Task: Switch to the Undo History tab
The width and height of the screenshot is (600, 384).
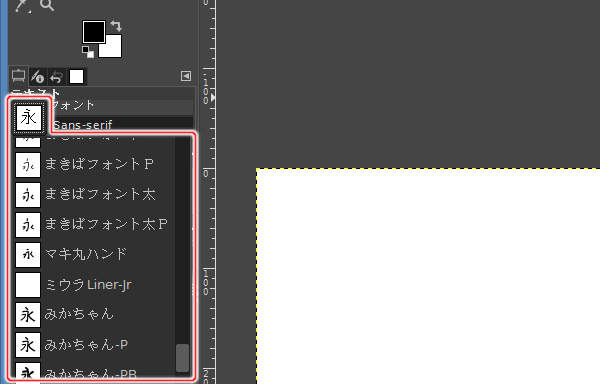Action: click(x=56, y=77)
